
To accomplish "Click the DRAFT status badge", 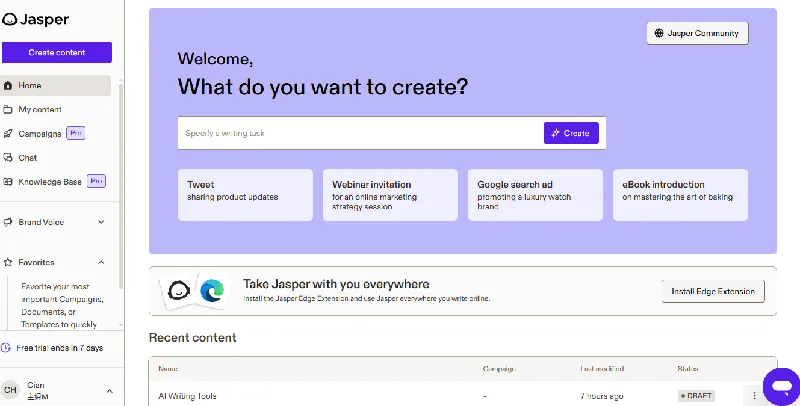I will (x=696, y=396).
